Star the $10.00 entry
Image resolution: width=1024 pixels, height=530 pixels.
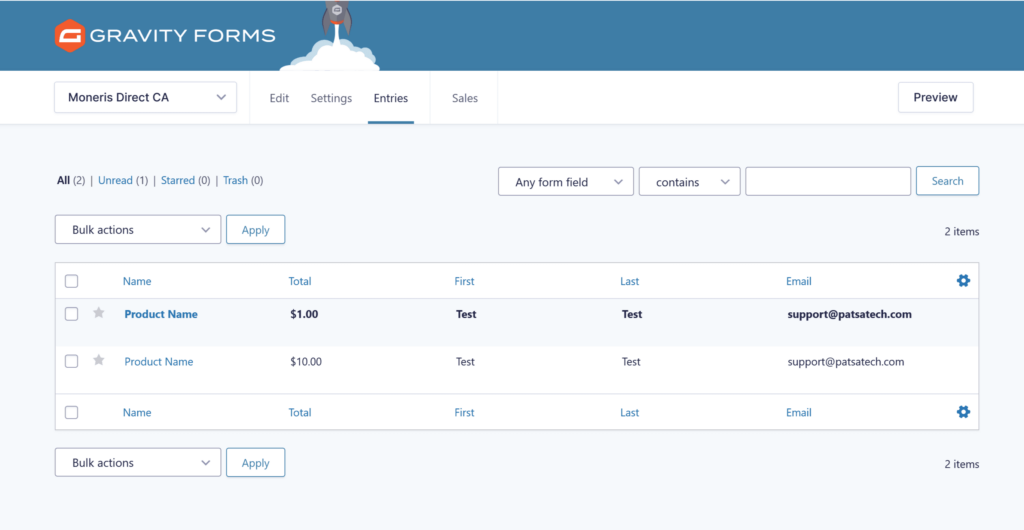[99, 360]
